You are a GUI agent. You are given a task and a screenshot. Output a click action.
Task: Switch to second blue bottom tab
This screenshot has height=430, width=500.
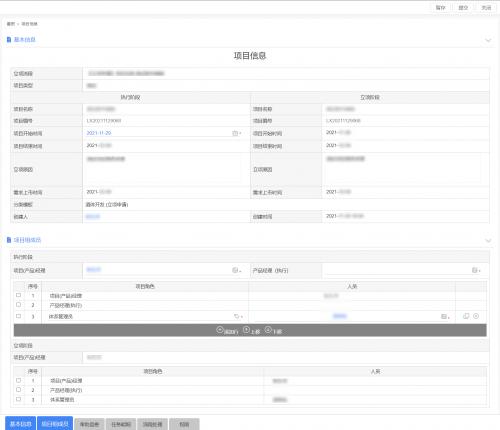tap(55, 424)
